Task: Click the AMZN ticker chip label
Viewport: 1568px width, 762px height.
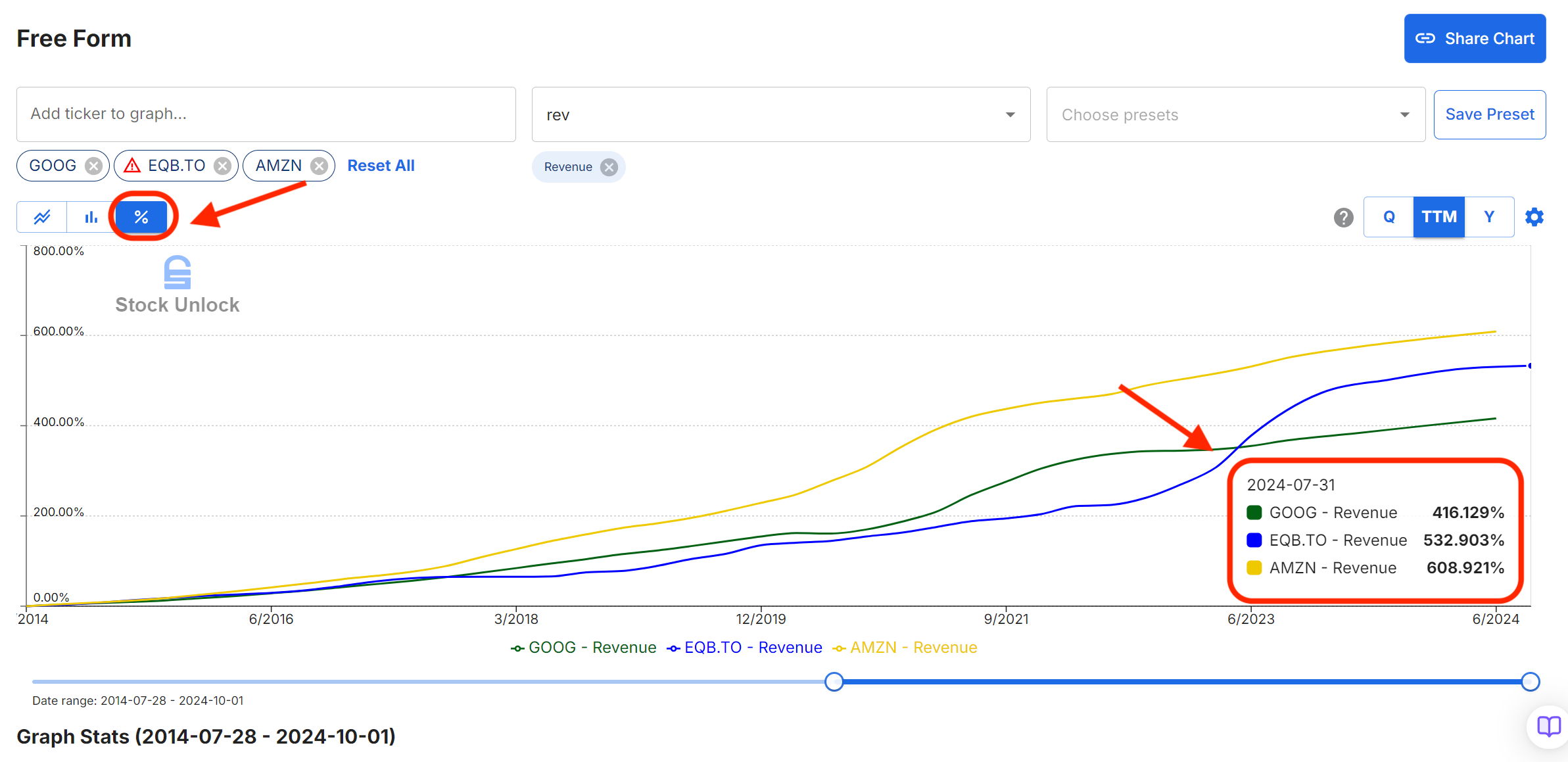Action: [x=279, y=166]
